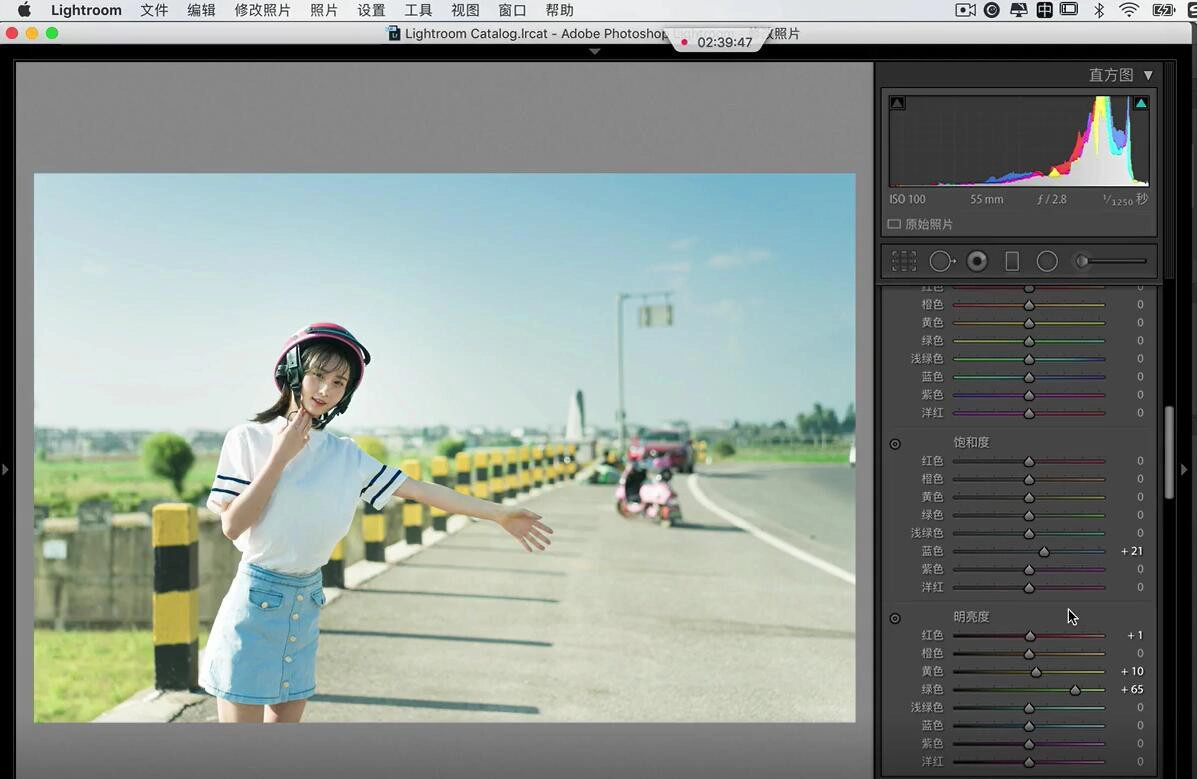Image resolution: width=1197 pixels, height=779 pixels.
Task: Show the top module panel
Action: 595,51
